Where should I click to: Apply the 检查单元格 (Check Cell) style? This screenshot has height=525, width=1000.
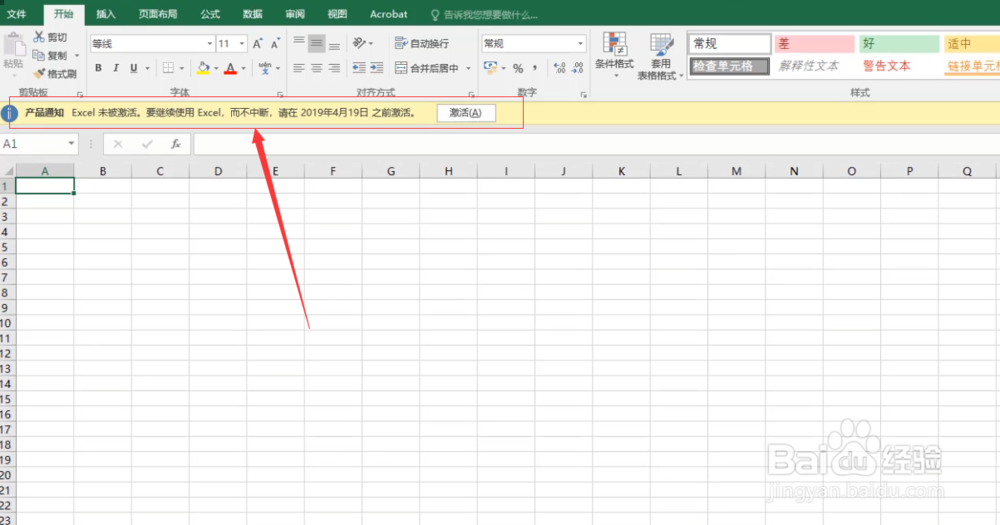coord(729,66)
